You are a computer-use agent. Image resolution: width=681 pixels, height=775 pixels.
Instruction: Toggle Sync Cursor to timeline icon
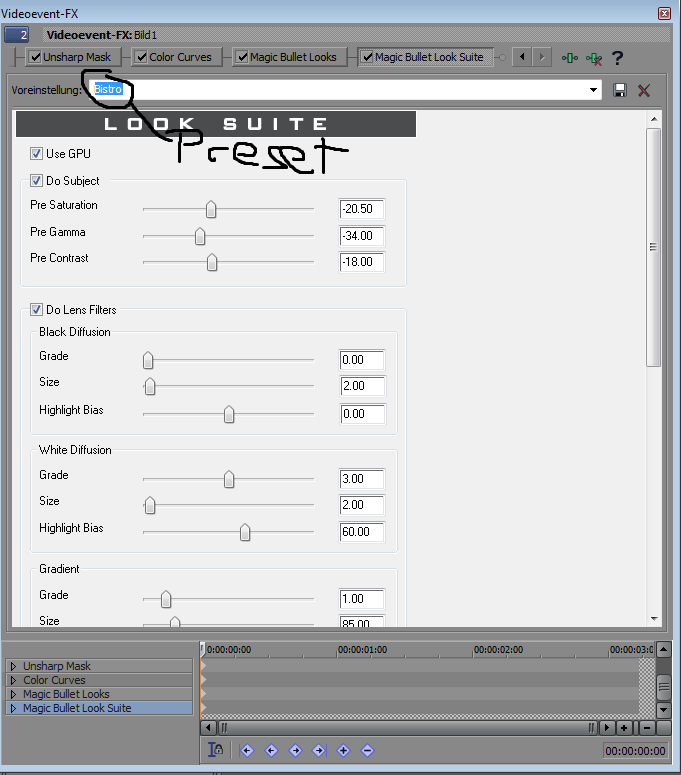tap(216, 750)
